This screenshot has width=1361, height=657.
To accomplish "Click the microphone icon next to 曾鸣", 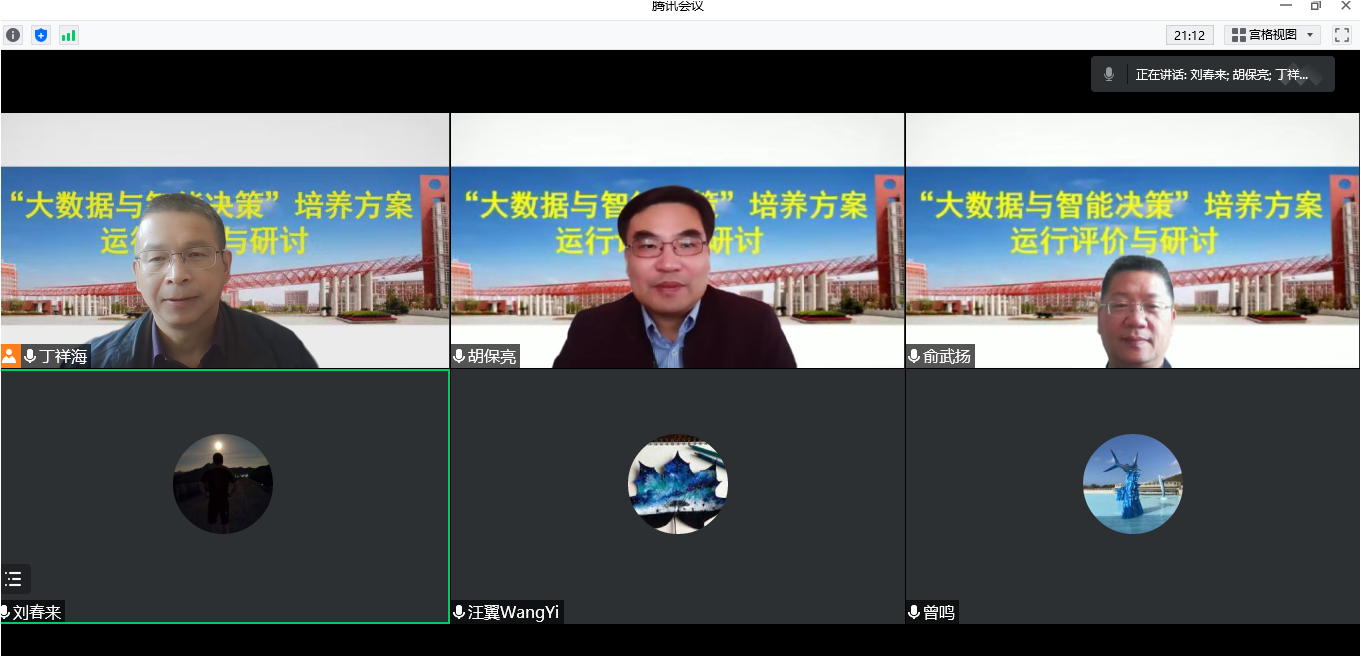I will tap(914, 612).
